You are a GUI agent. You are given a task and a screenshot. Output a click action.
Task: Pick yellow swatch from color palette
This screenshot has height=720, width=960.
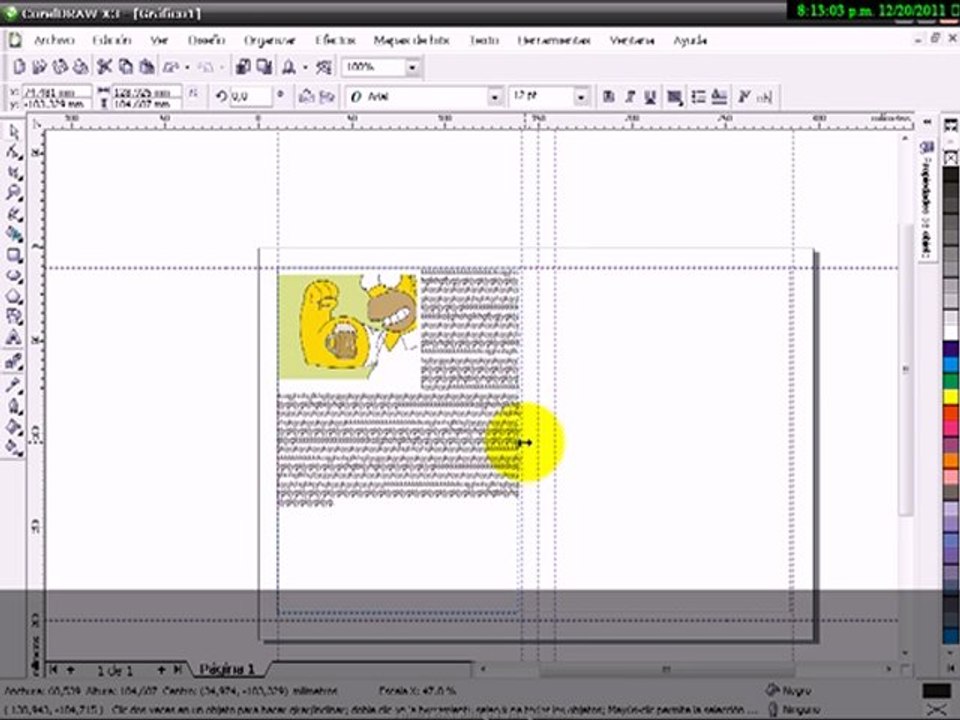click(x=950, y=397)
